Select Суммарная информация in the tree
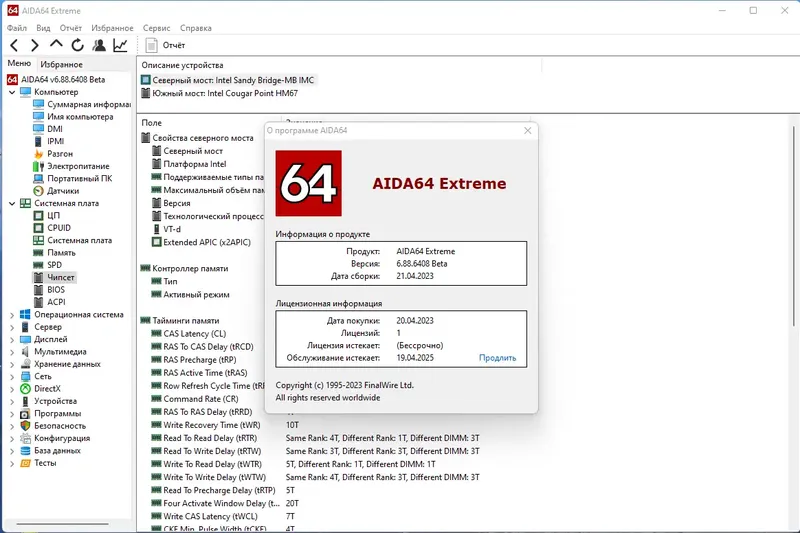The height and width of the screenshot is (533, 800). pyautogui.click(x=82, y=104)
